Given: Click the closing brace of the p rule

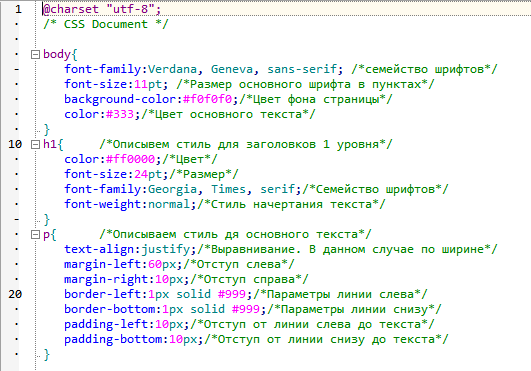Looking at the screenshot, I should (47, 354).
